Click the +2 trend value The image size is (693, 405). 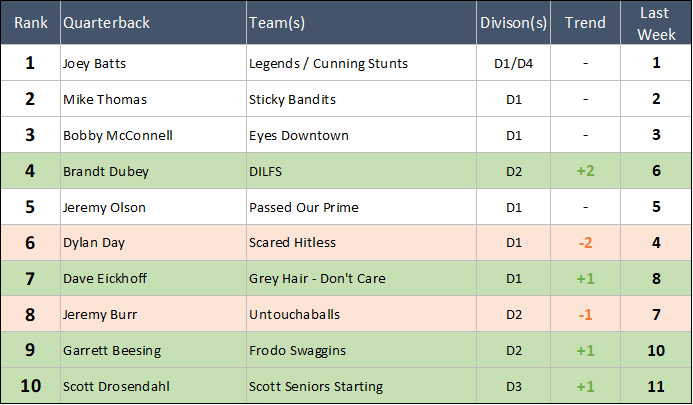coord(585,171)
